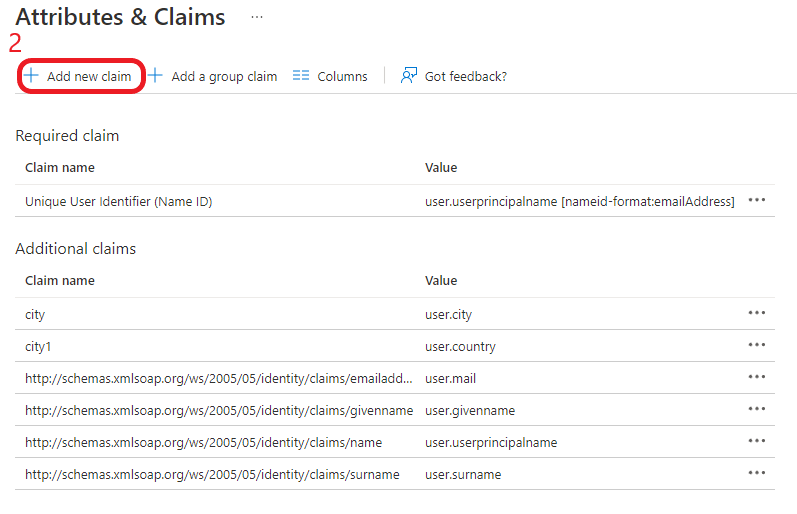
Task: Select the claims/givenname URL
Action: point(219,411)
